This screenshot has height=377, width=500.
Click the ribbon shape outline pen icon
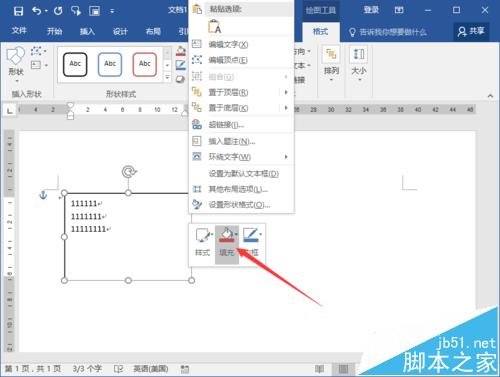(181, 65)
